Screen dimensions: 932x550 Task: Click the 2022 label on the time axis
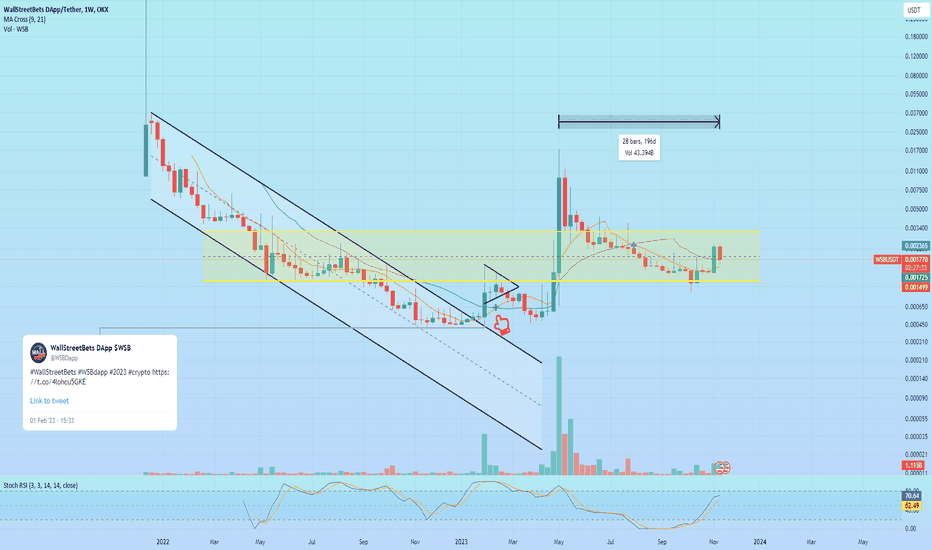click(x=163, y=542)
